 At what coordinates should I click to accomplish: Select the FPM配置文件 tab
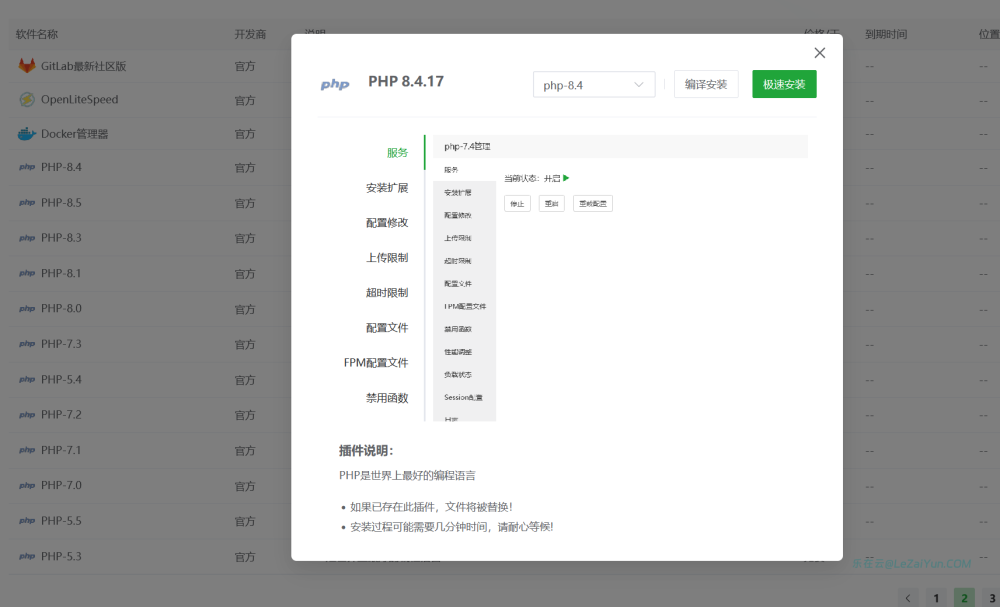(x=376, y=363)
